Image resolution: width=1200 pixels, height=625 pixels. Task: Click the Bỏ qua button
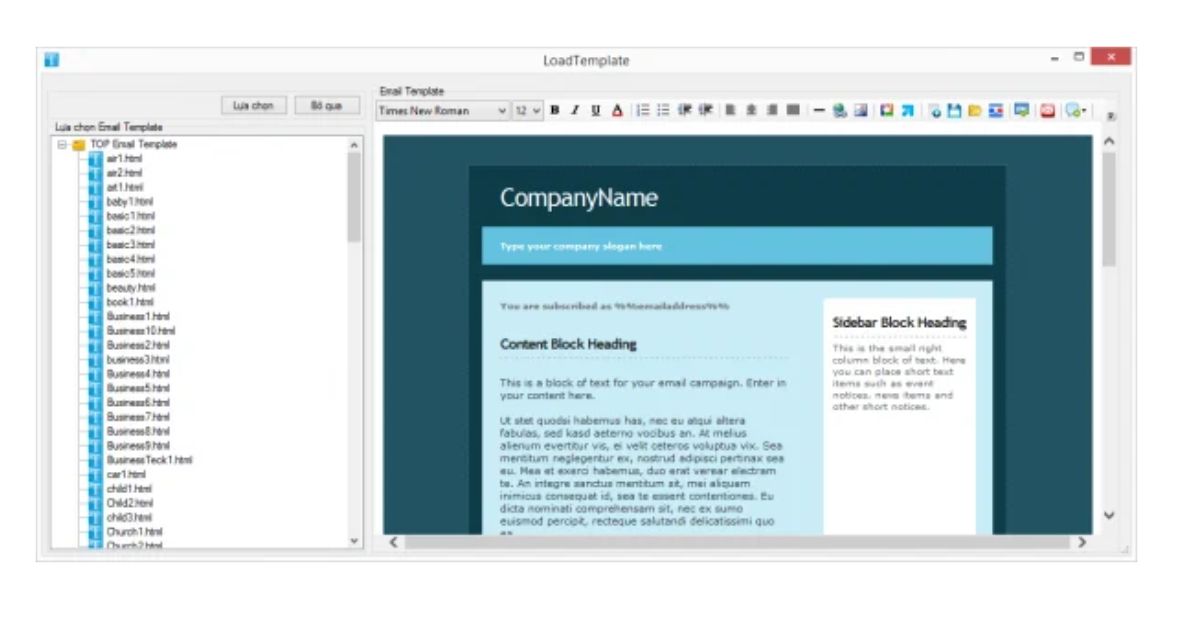[x=327, y=105]
